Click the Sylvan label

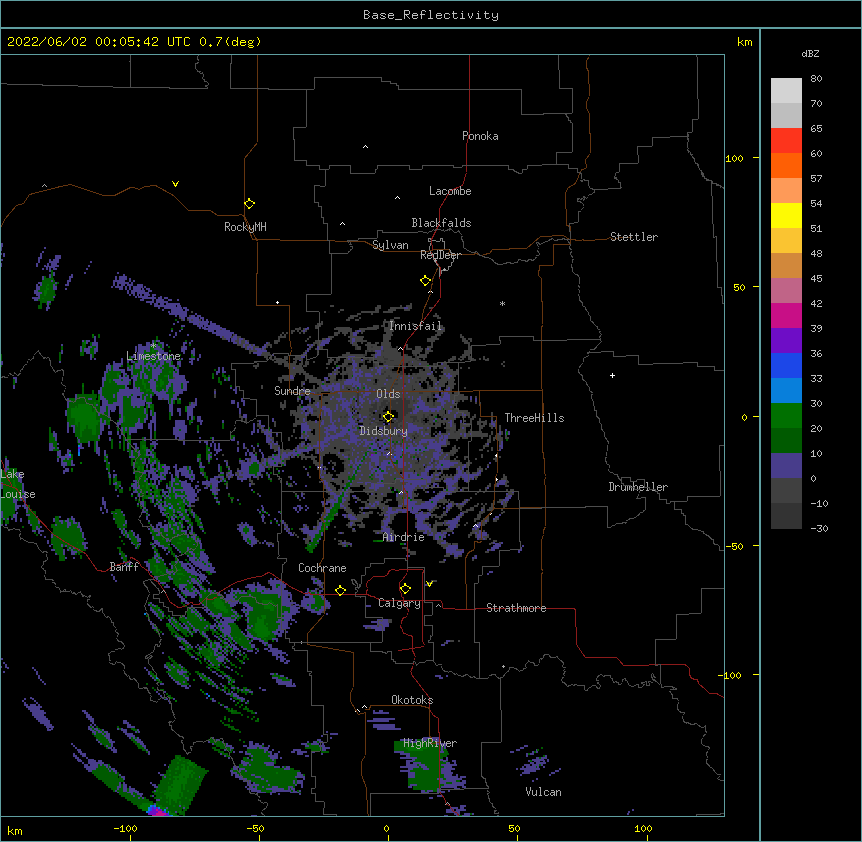click(x=390, y=245)
